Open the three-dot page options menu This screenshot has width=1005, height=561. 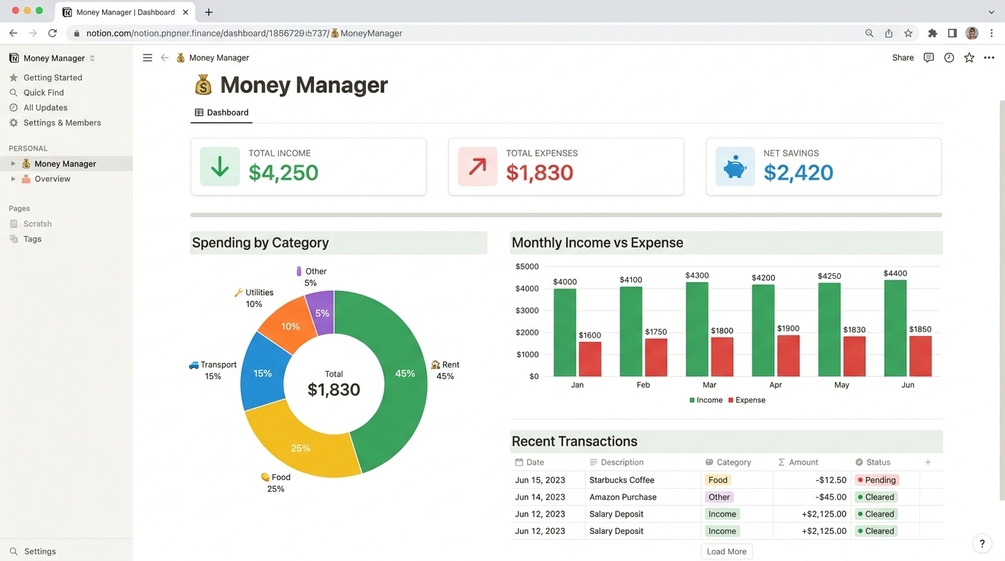(x=989, y=58)
